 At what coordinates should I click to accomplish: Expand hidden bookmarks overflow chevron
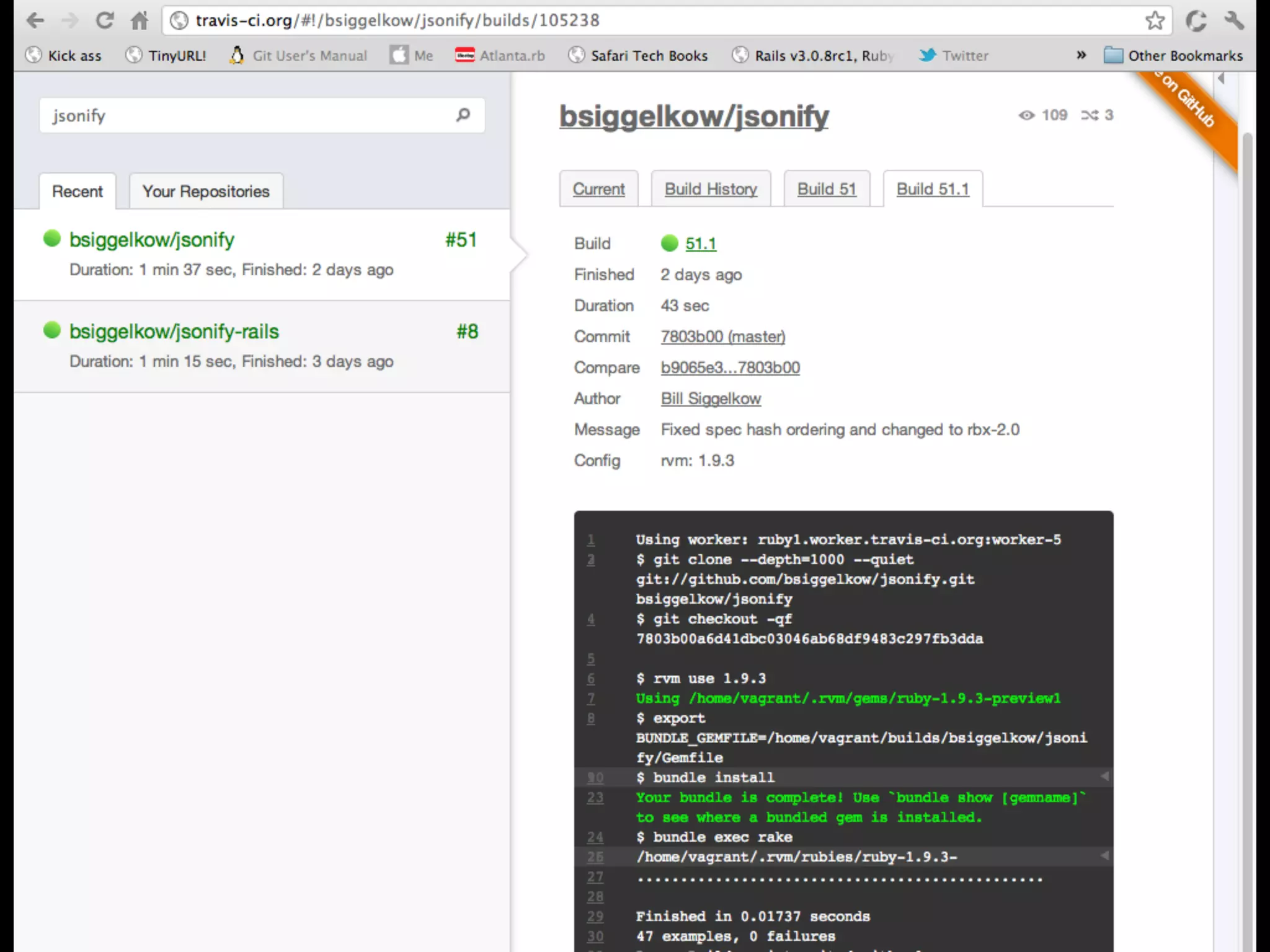click(1081, 55)
